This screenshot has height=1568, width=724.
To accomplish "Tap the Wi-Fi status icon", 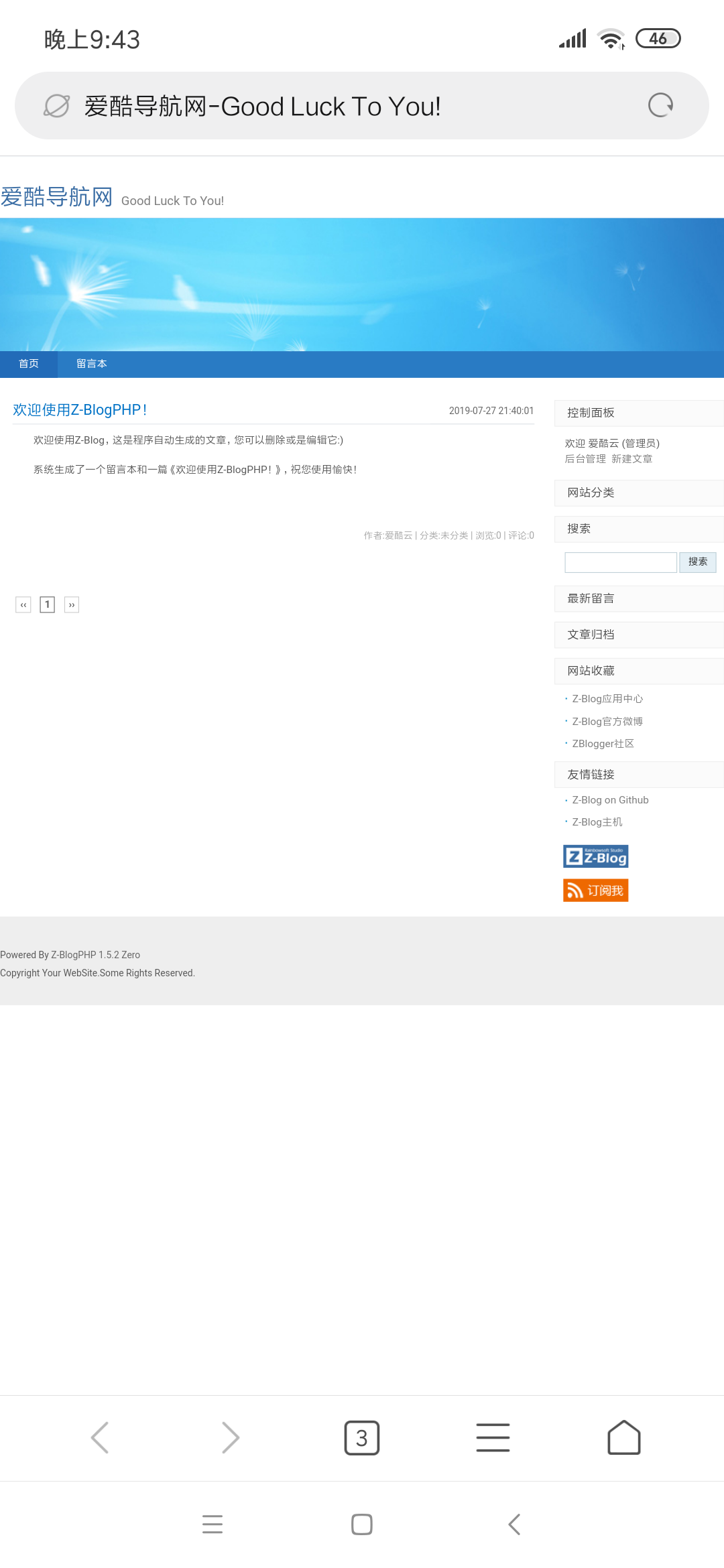I will [x=611, y=39].
